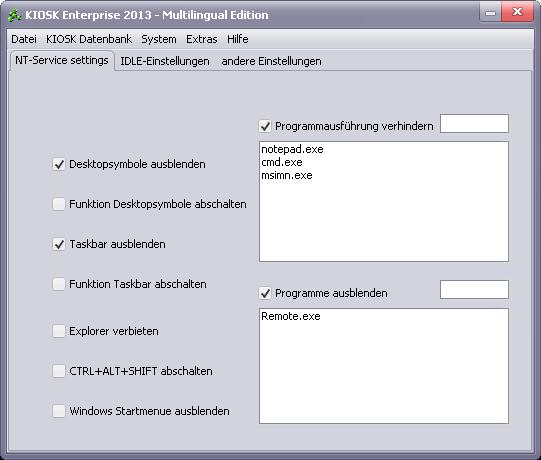Enable Funktion Desktopsymbole abschalten checkbox

point(59,204)
